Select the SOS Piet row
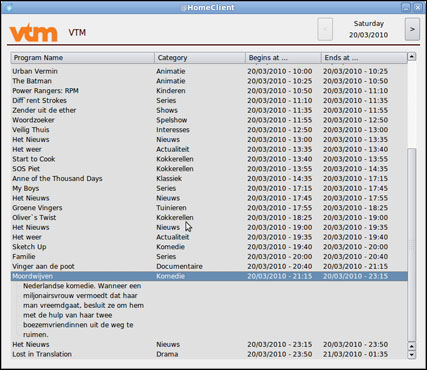 click(x=209, y=169)
